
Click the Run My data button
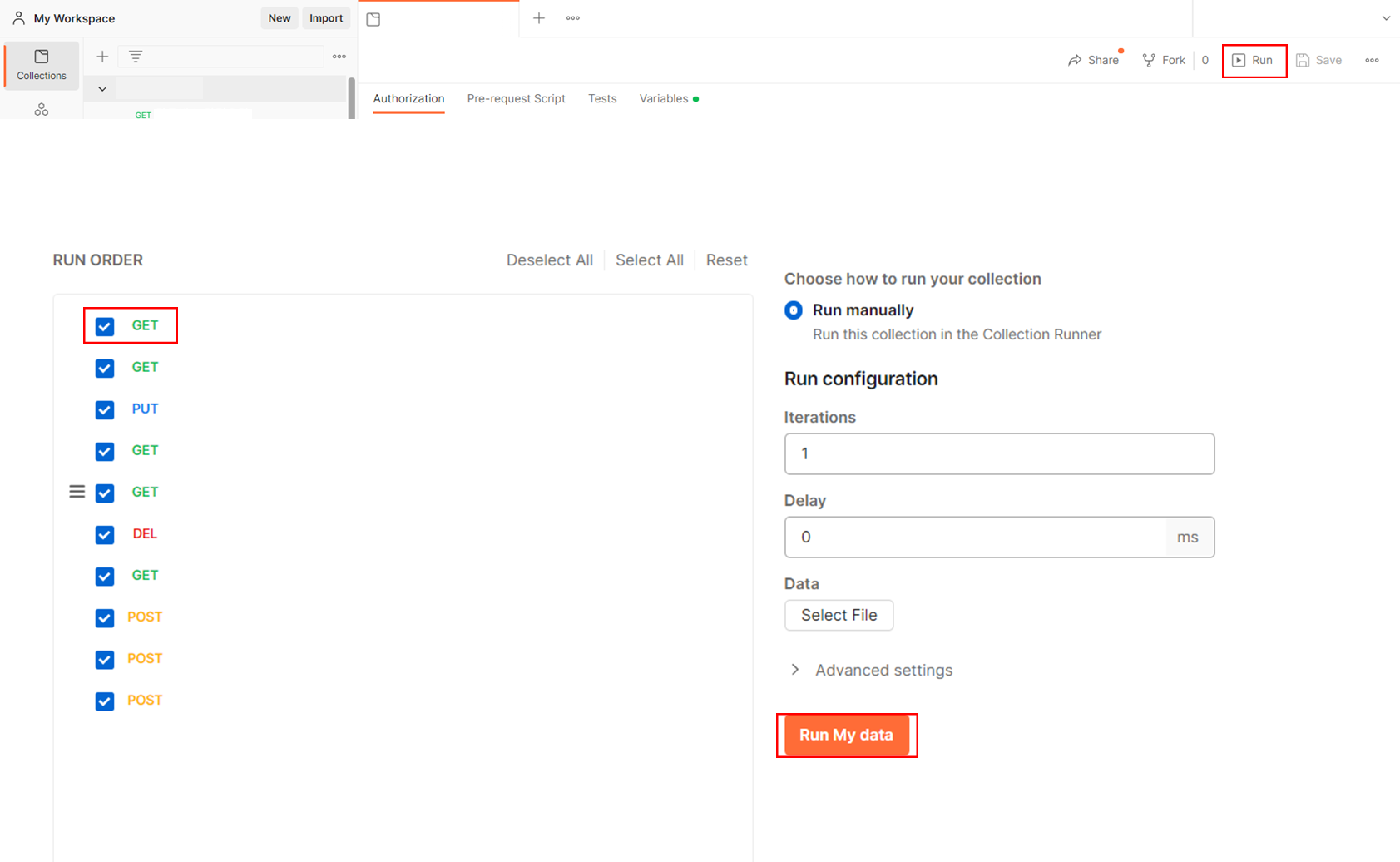(x=846, y=735)
